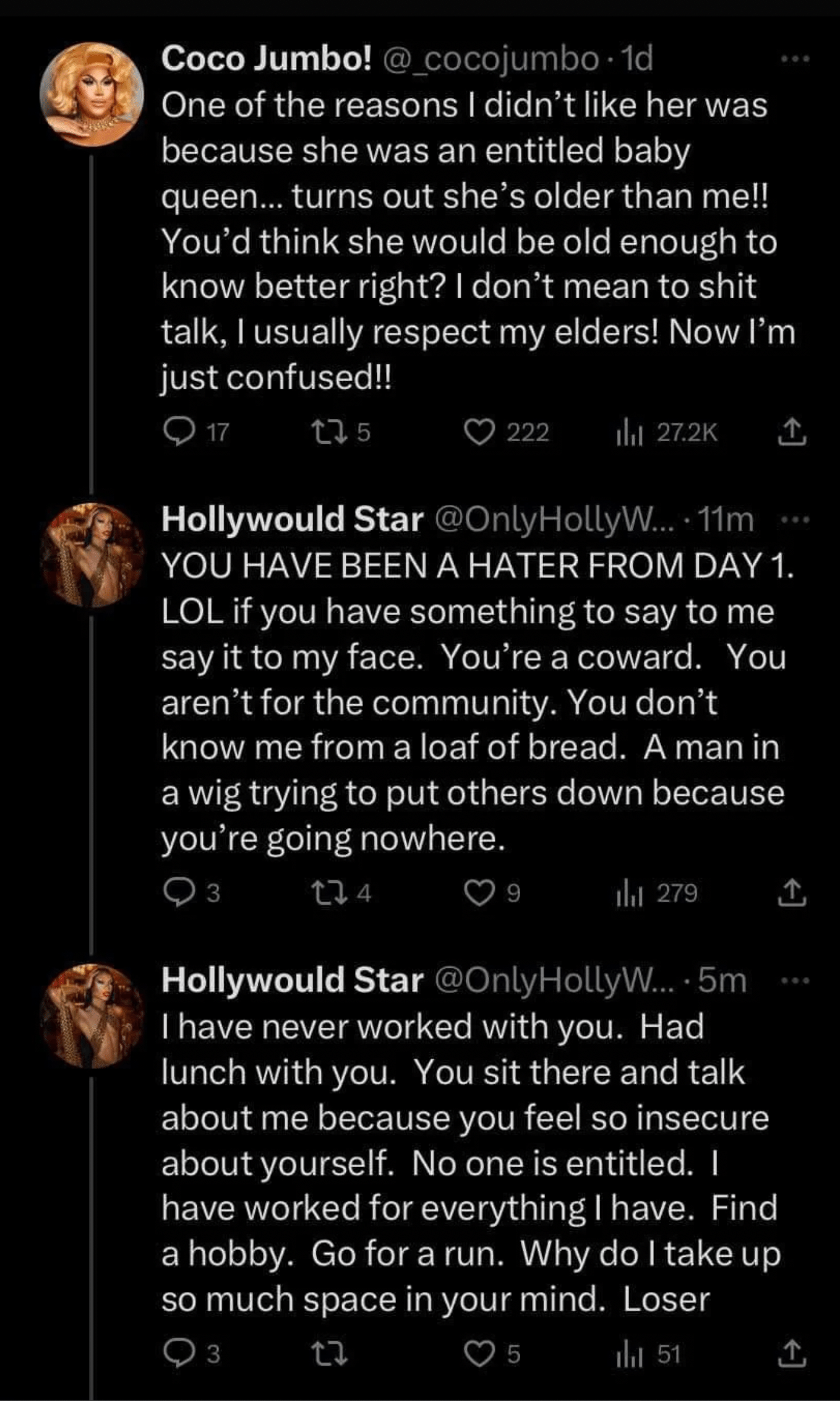The width and height of the screenshot is (840, 1401).
Task: Like the tweet with 9 likes
Action: (x=480, y=893)
